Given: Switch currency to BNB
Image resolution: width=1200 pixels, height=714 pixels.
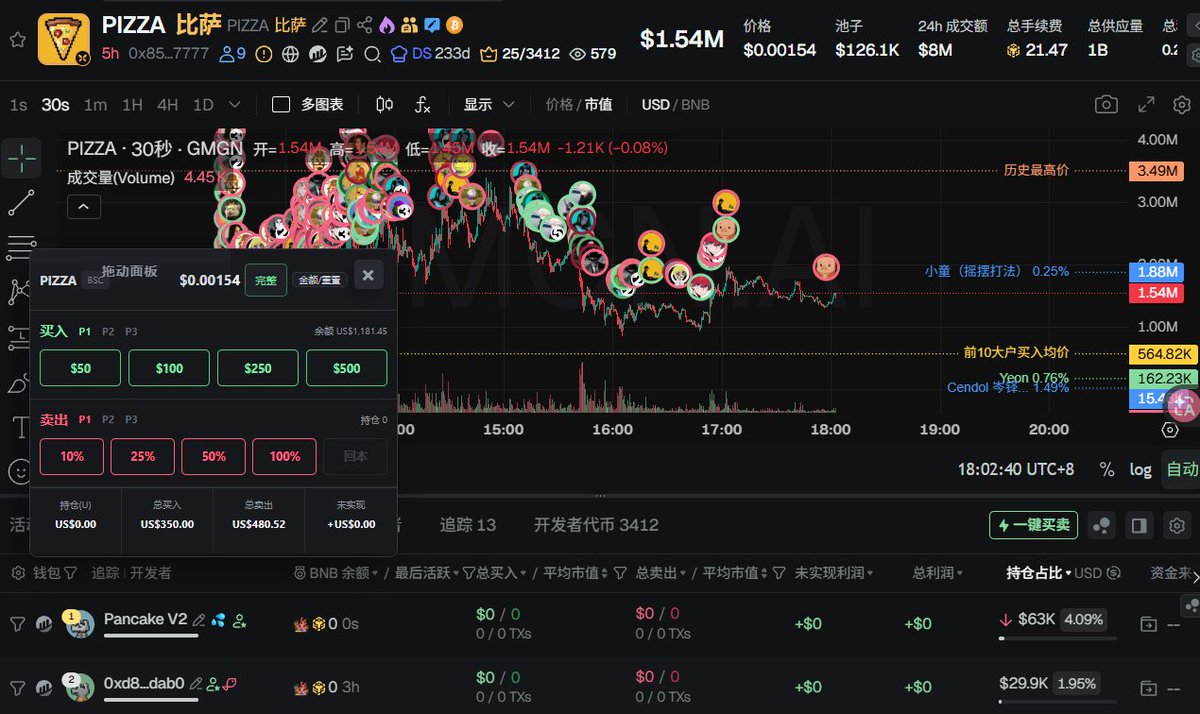Looking at the screenshot, I should 695,104.
